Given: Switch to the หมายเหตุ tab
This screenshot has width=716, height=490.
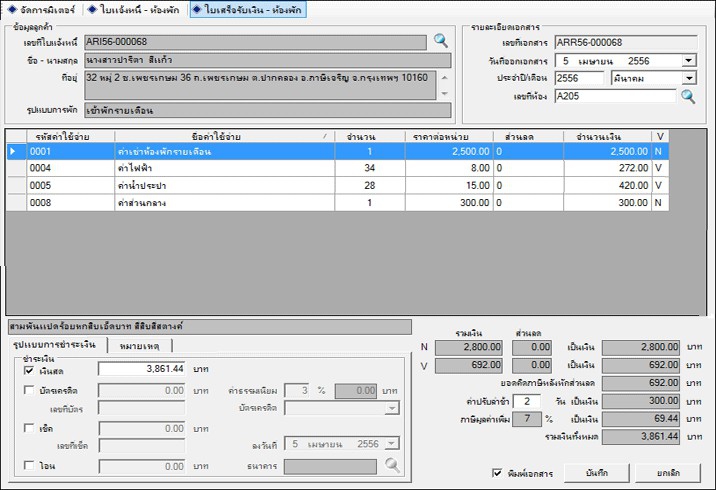Looking at the screenshot, I should click(140, 346).
